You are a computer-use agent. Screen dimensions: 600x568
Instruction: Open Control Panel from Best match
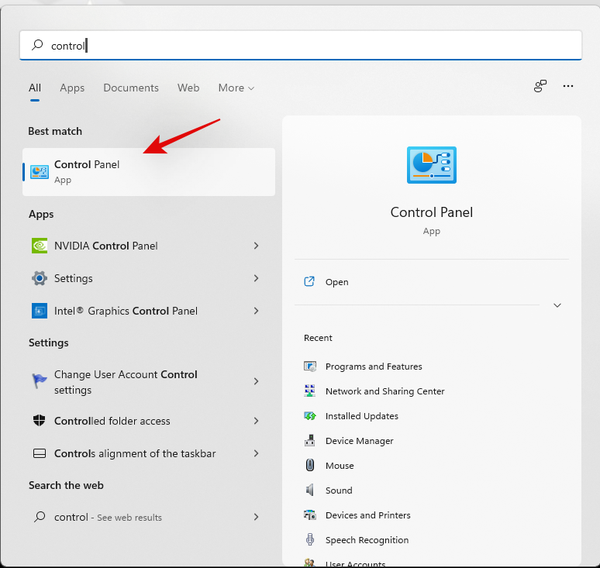click(x=149, y=172)
